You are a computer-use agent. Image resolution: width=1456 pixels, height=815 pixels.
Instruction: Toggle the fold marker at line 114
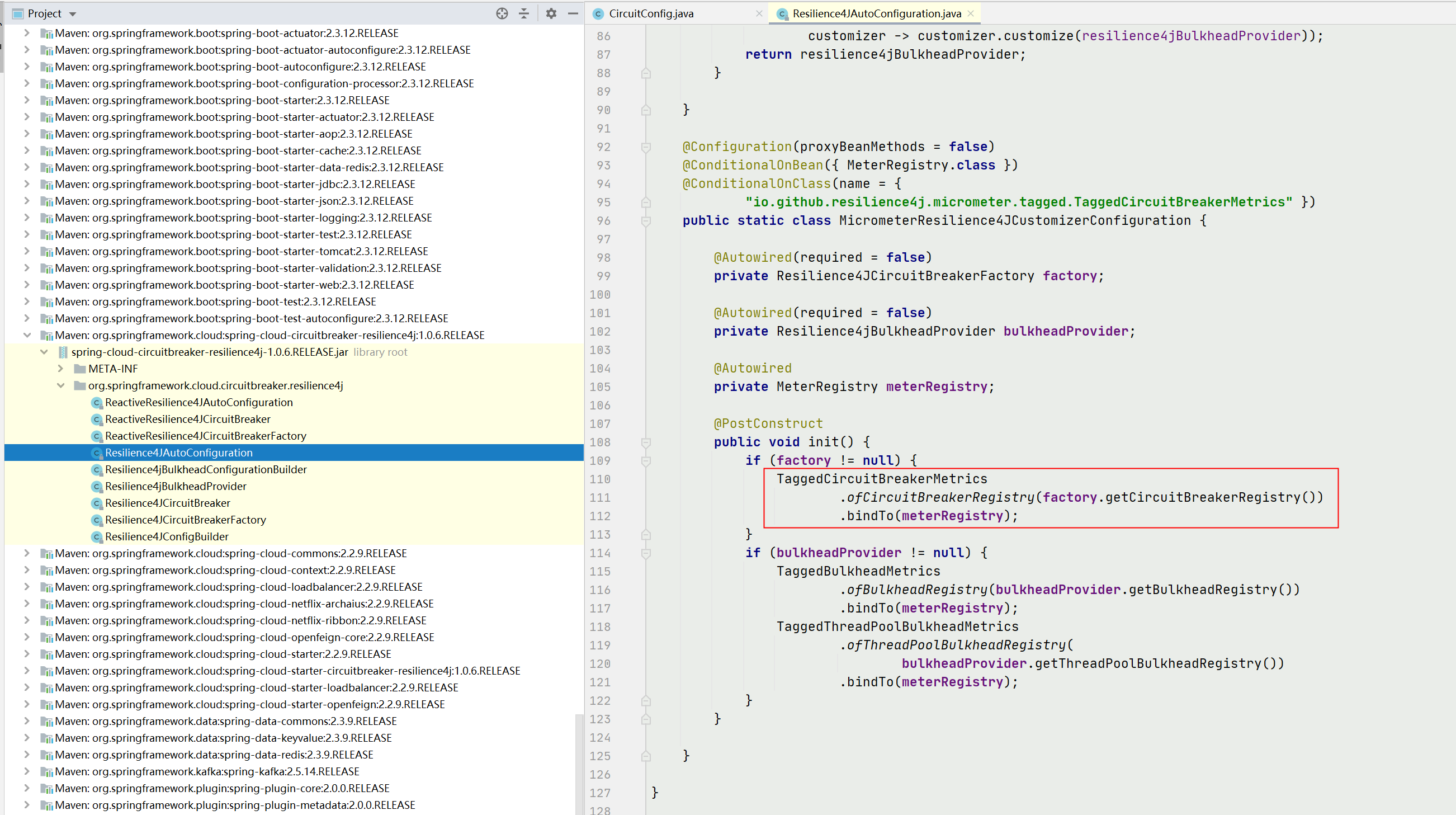pos(646,553)
